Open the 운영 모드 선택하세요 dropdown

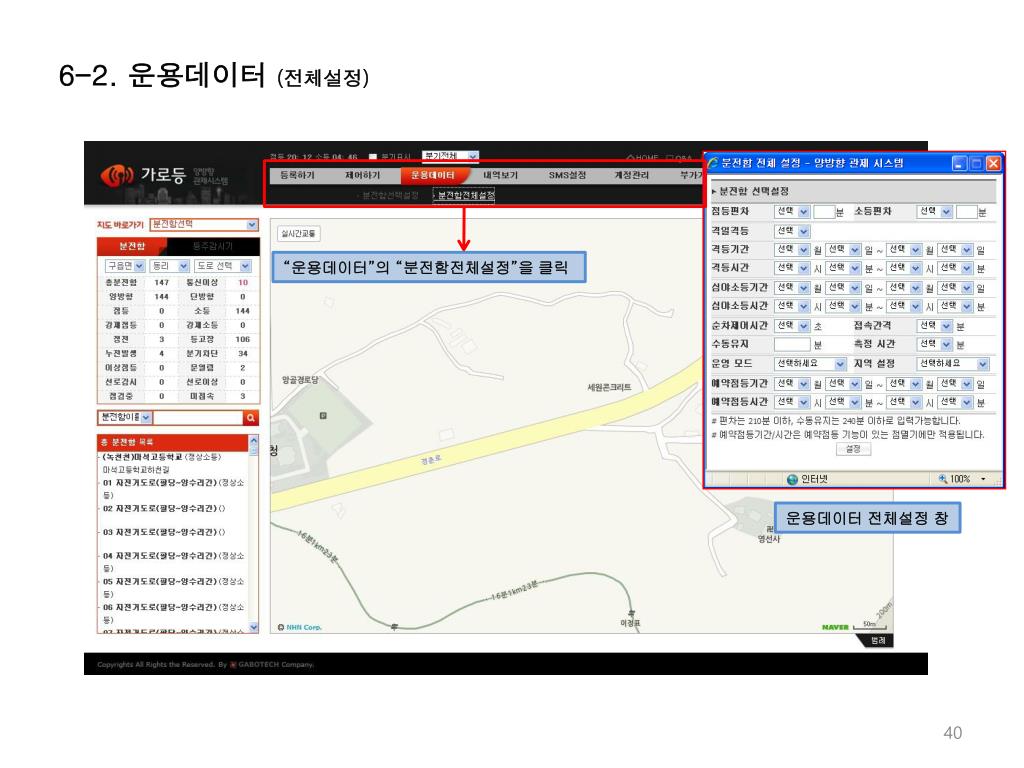click(x=810, y=364)
